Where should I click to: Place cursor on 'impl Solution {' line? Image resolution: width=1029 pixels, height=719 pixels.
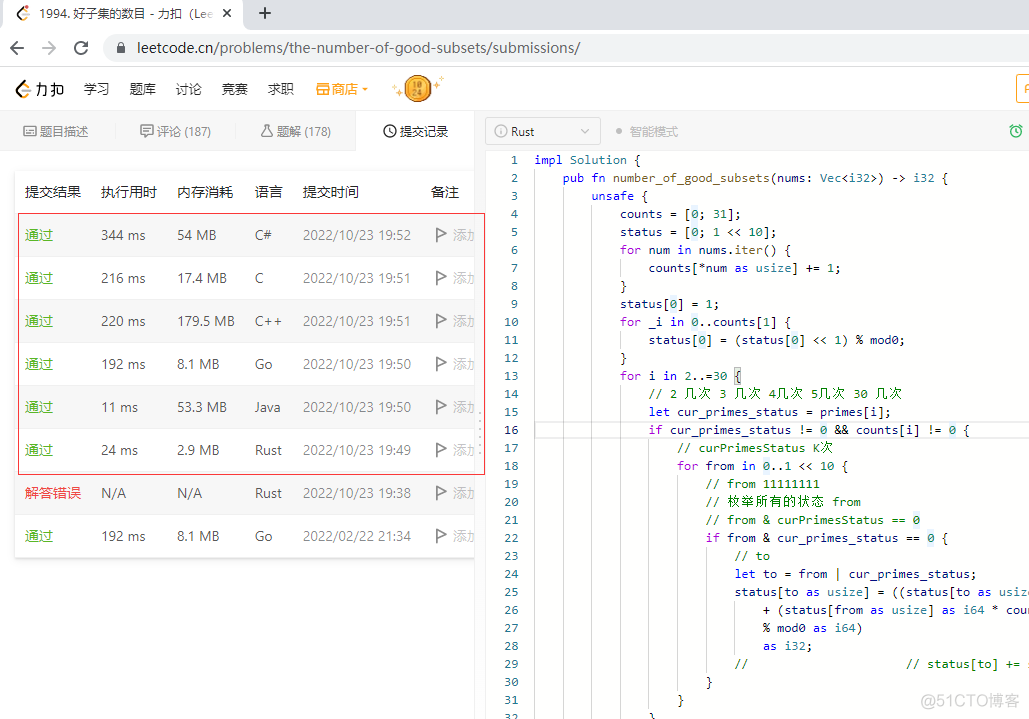click(587, 160)
